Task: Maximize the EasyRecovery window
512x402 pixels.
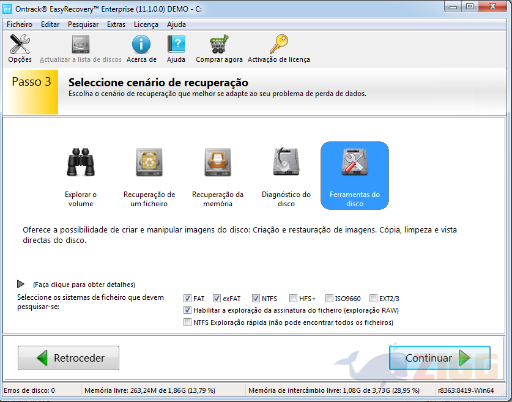Action: pyautogui.click(x=470, y=7)
